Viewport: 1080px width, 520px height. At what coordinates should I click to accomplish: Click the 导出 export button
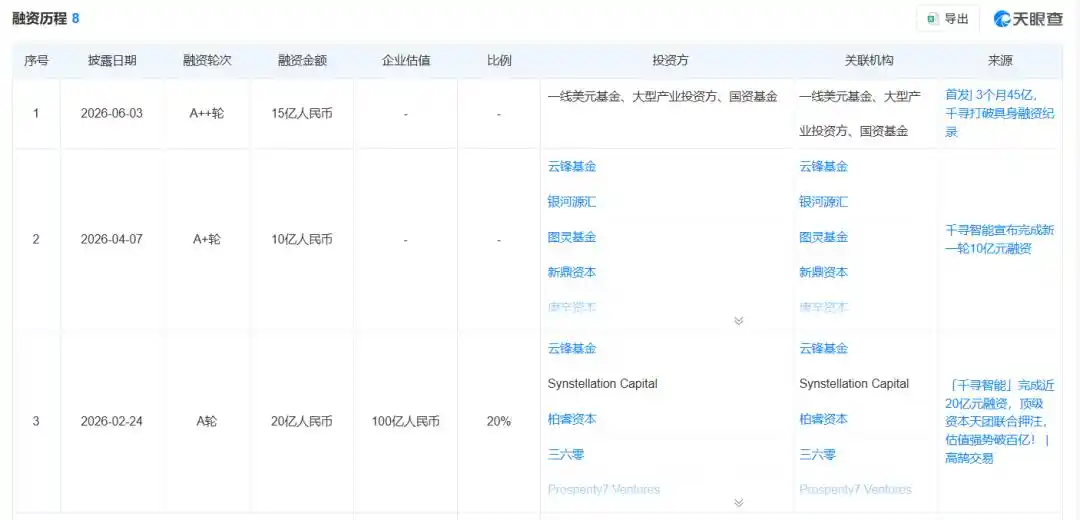pyautogui.click(x=948, y=19)
